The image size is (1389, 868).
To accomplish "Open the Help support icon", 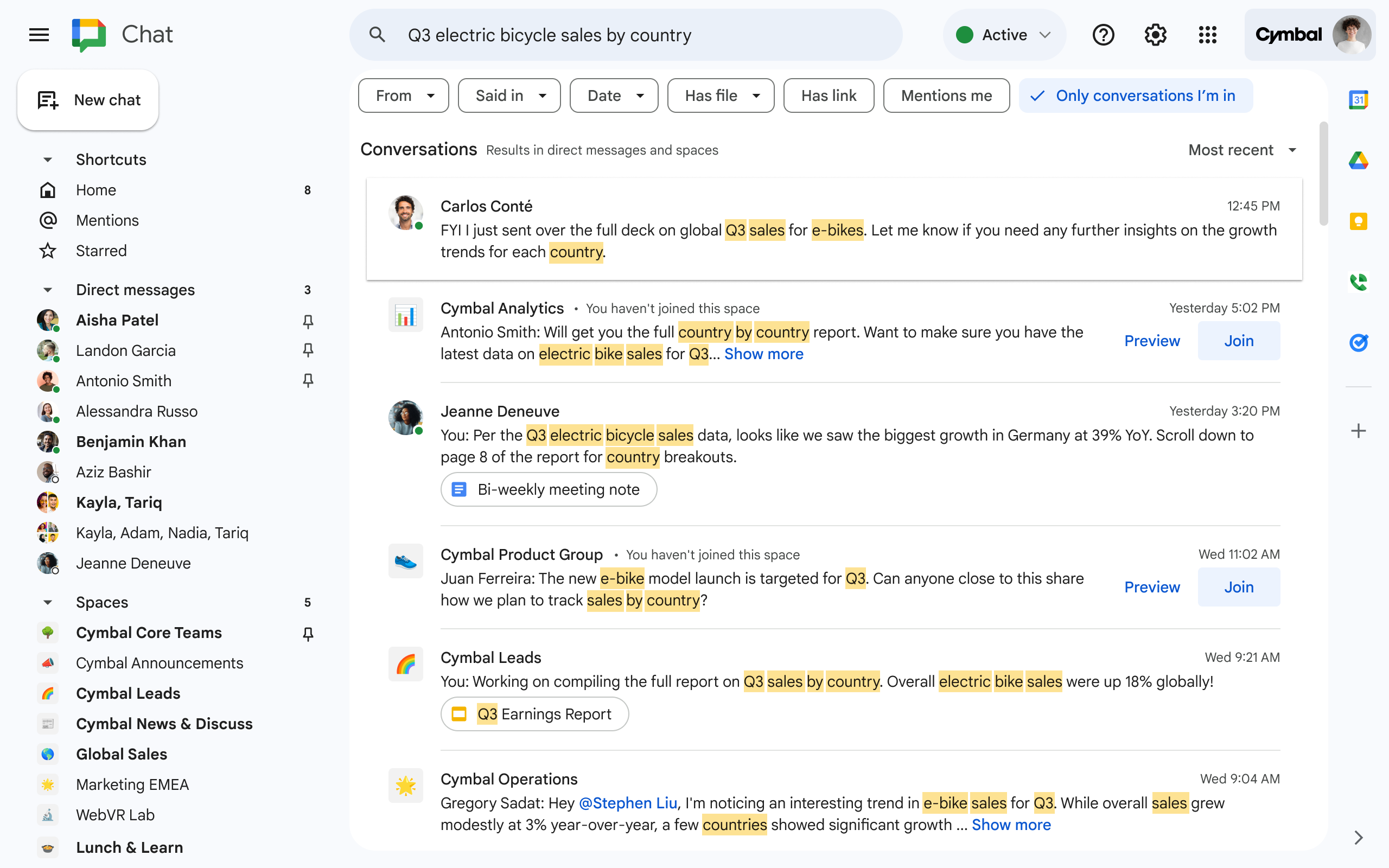I will 1103,35.
